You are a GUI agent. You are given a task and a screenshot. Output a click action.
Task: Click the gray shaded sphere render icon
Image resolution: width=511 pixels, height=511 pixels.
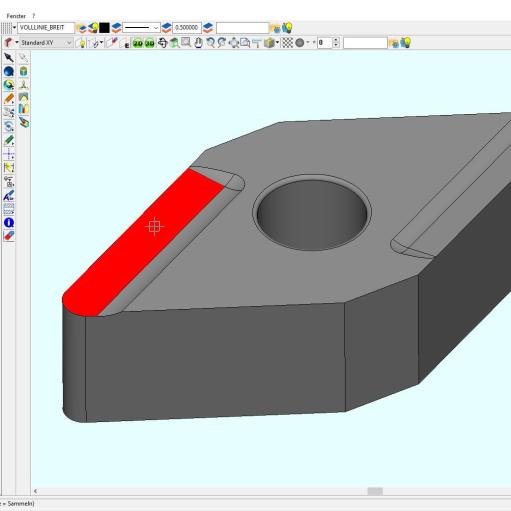300,43
